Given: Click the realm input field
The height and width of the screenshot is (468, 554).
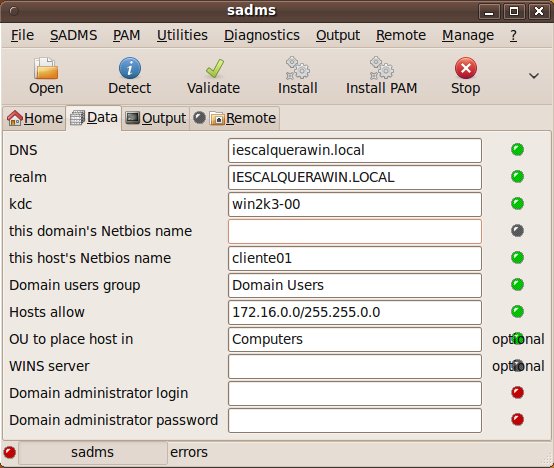Looking at the screenshot, I should point(355,177).
